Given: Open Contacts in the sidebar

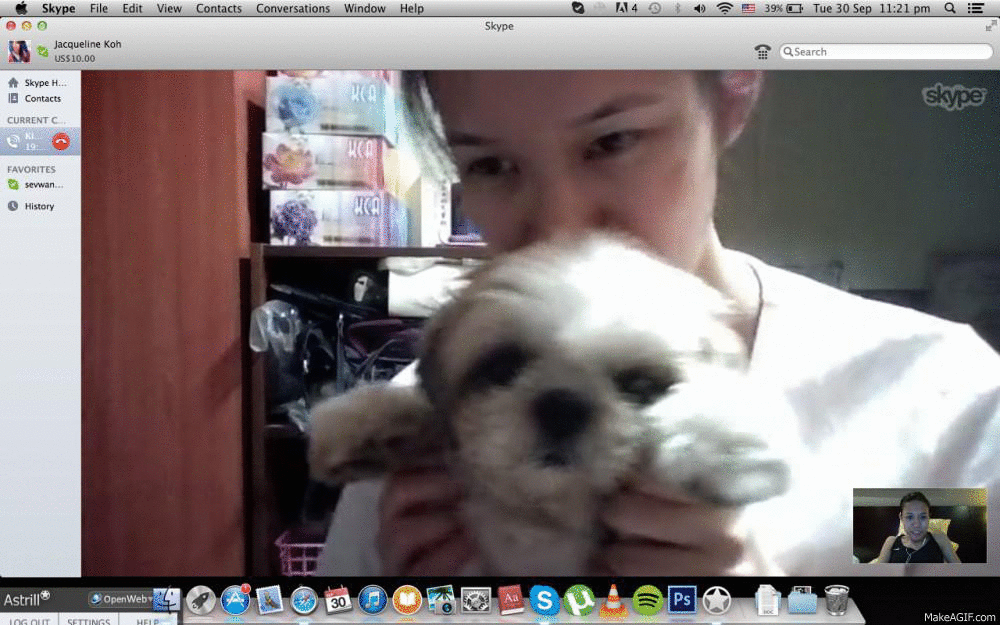Looking at the screenshot, I should (x=42, y=99).
